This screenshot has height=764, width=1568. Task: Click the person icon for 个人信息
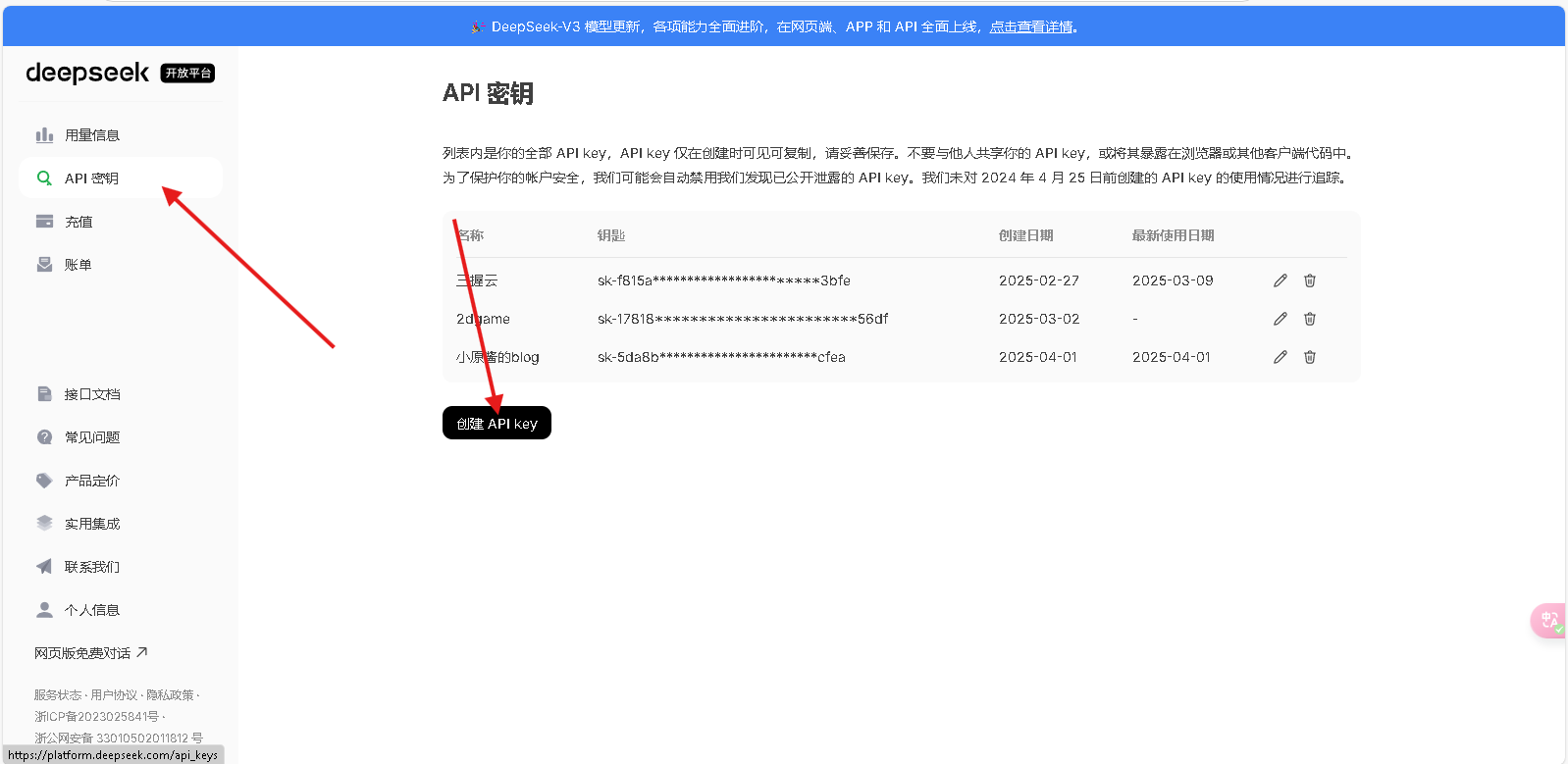pos(44,610)
